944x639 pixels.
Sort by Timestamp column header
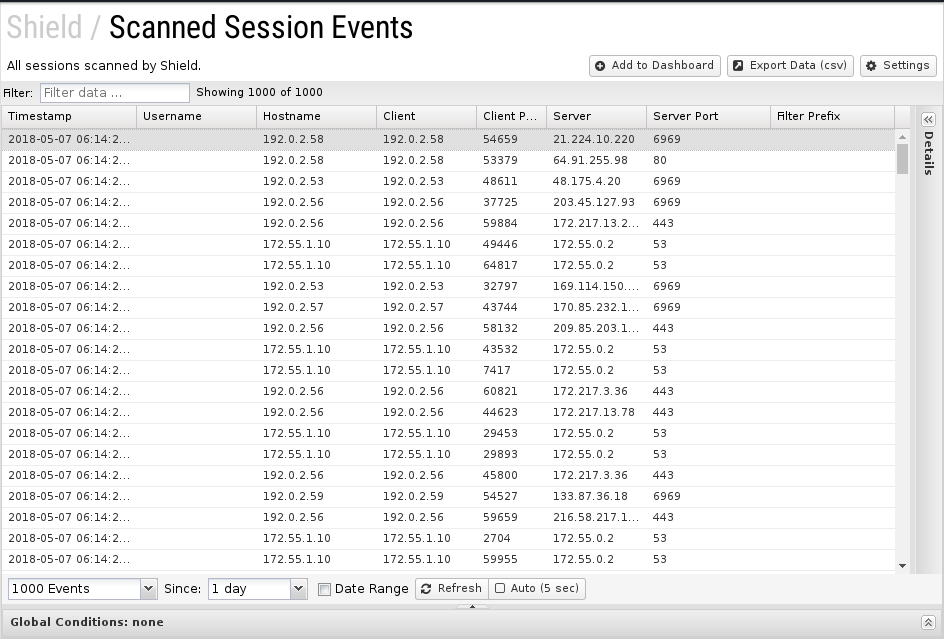(69, 117)
